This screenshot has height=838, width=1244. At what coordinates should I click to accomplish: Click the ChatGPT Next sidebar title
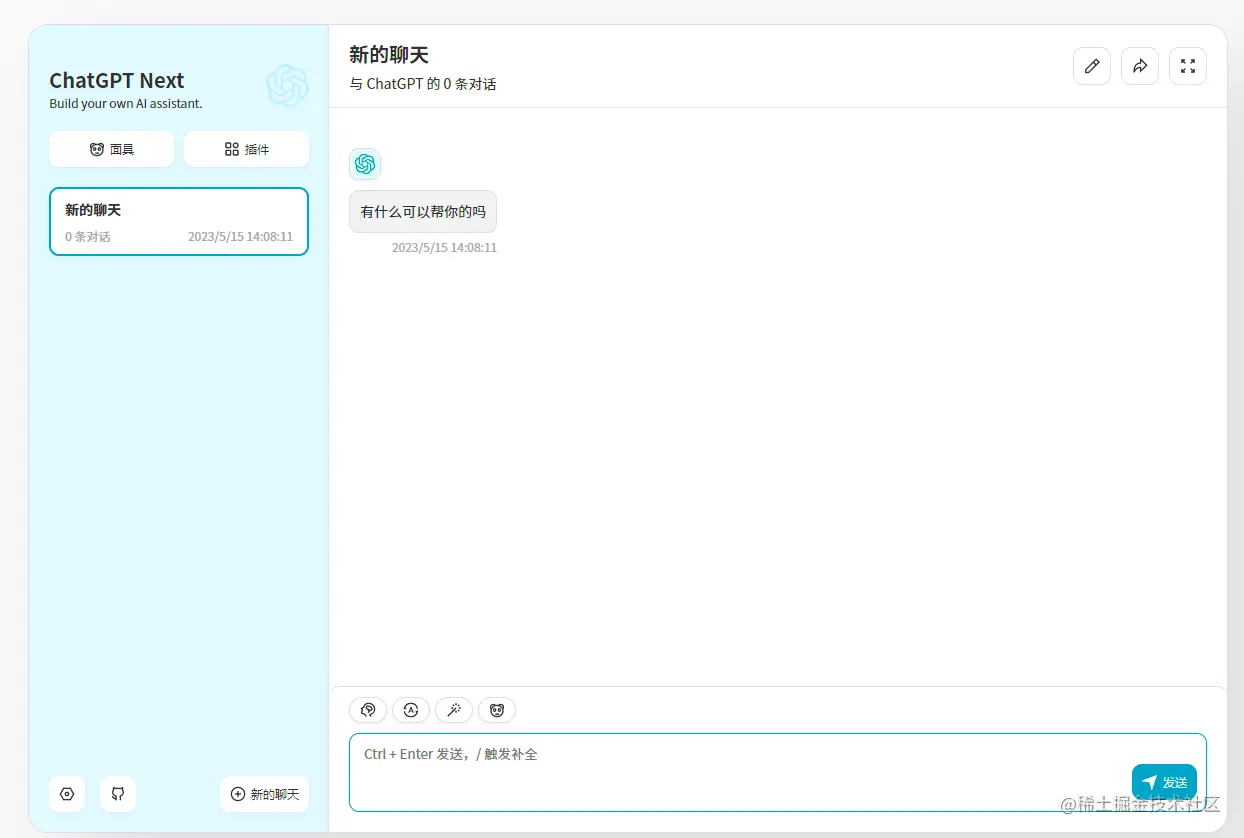117,81
